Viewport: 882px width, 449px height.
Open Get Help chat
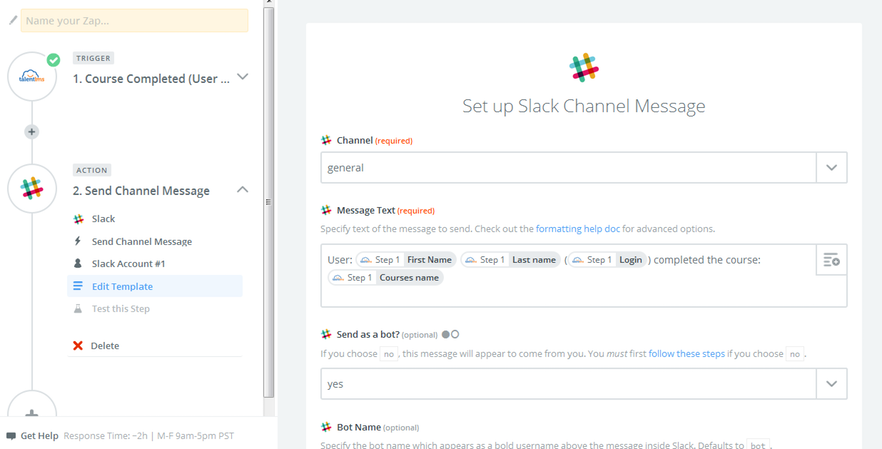pos(39,436)
